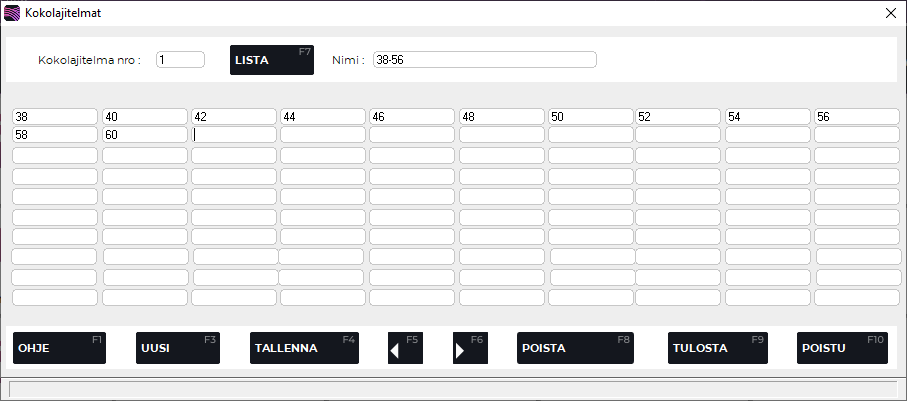The height and width of the screenshot is (401, 907).
Task: Click the size field containing 60
Action: point(144,134)
